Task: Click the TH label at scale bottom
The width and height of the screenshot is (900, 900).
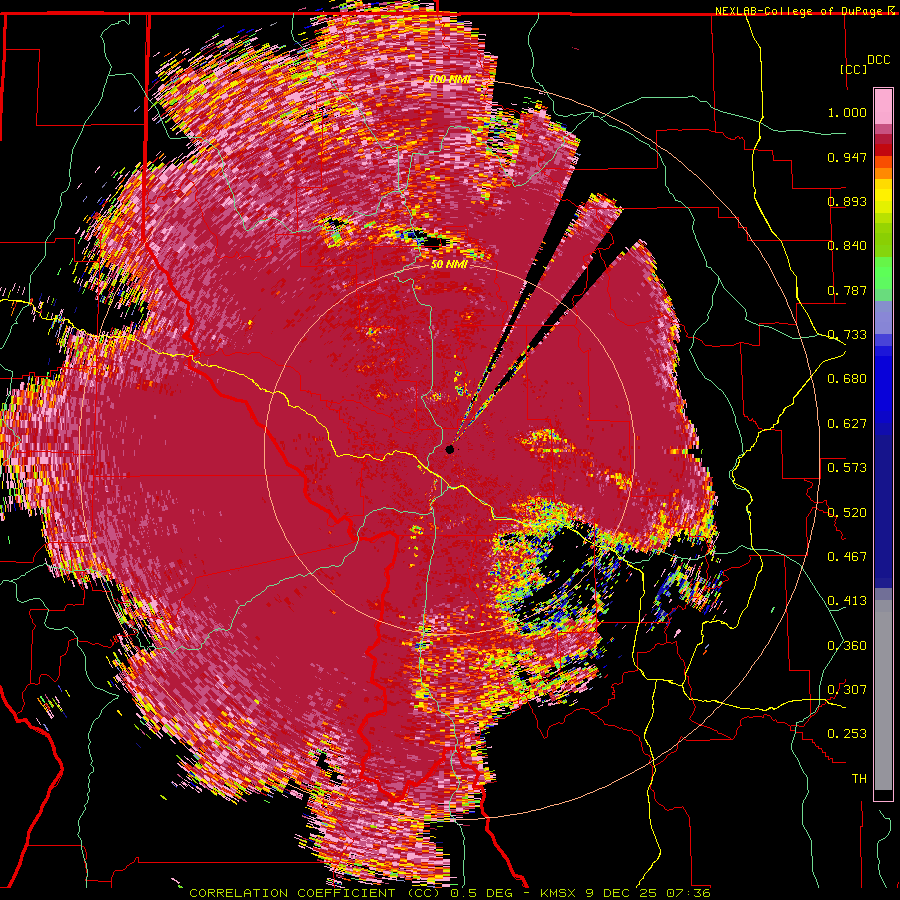Action: tap(859, 779)
